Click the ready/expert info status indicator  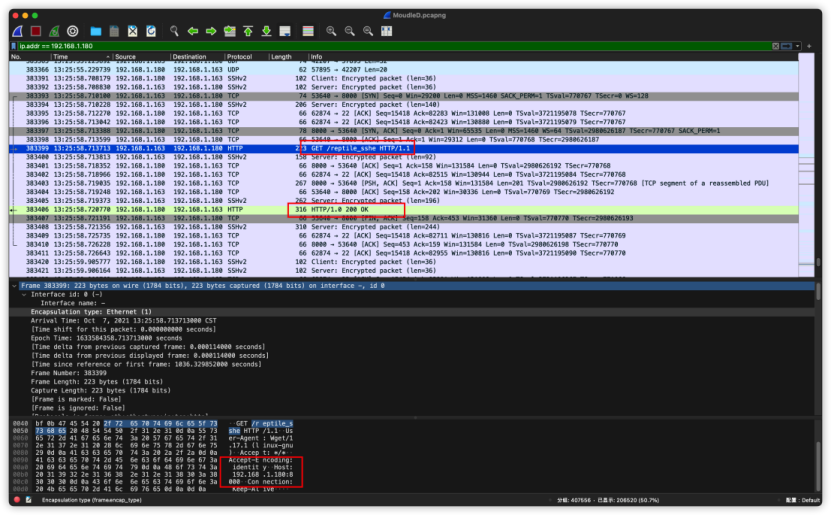click(x=17, y=500)
